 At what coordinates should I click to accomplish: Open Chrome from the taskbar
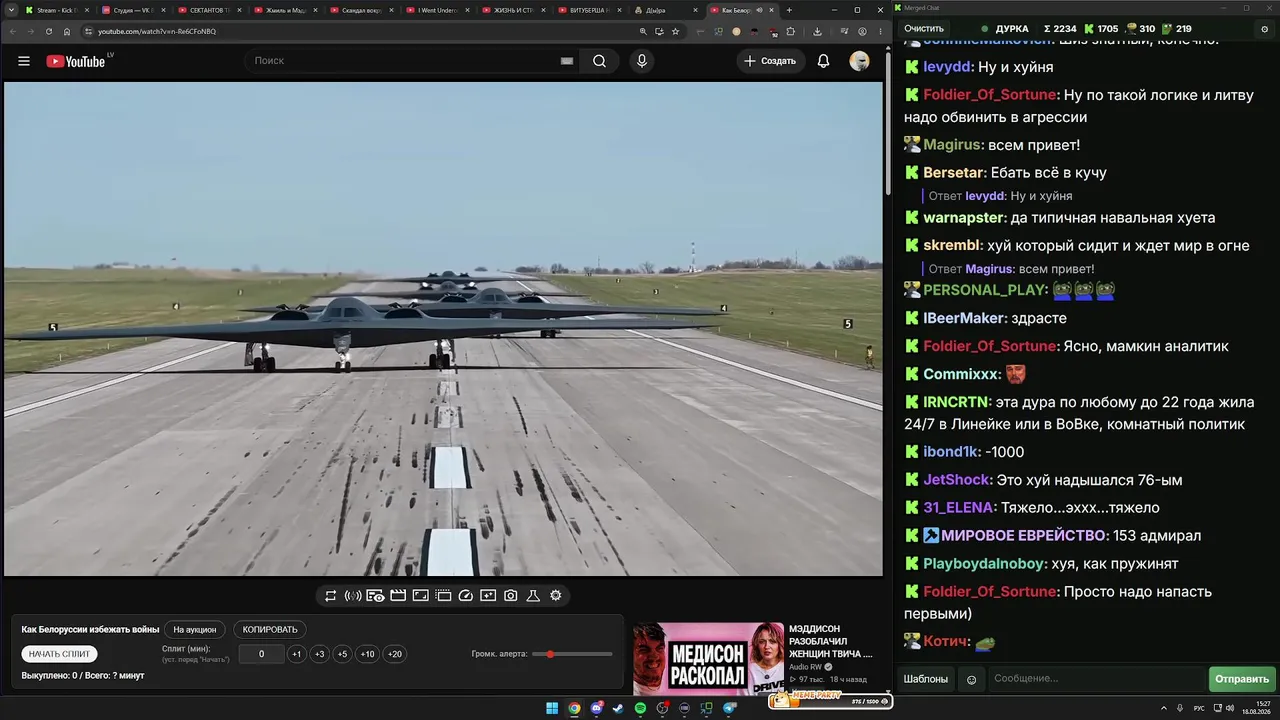[x=574, y=709]
